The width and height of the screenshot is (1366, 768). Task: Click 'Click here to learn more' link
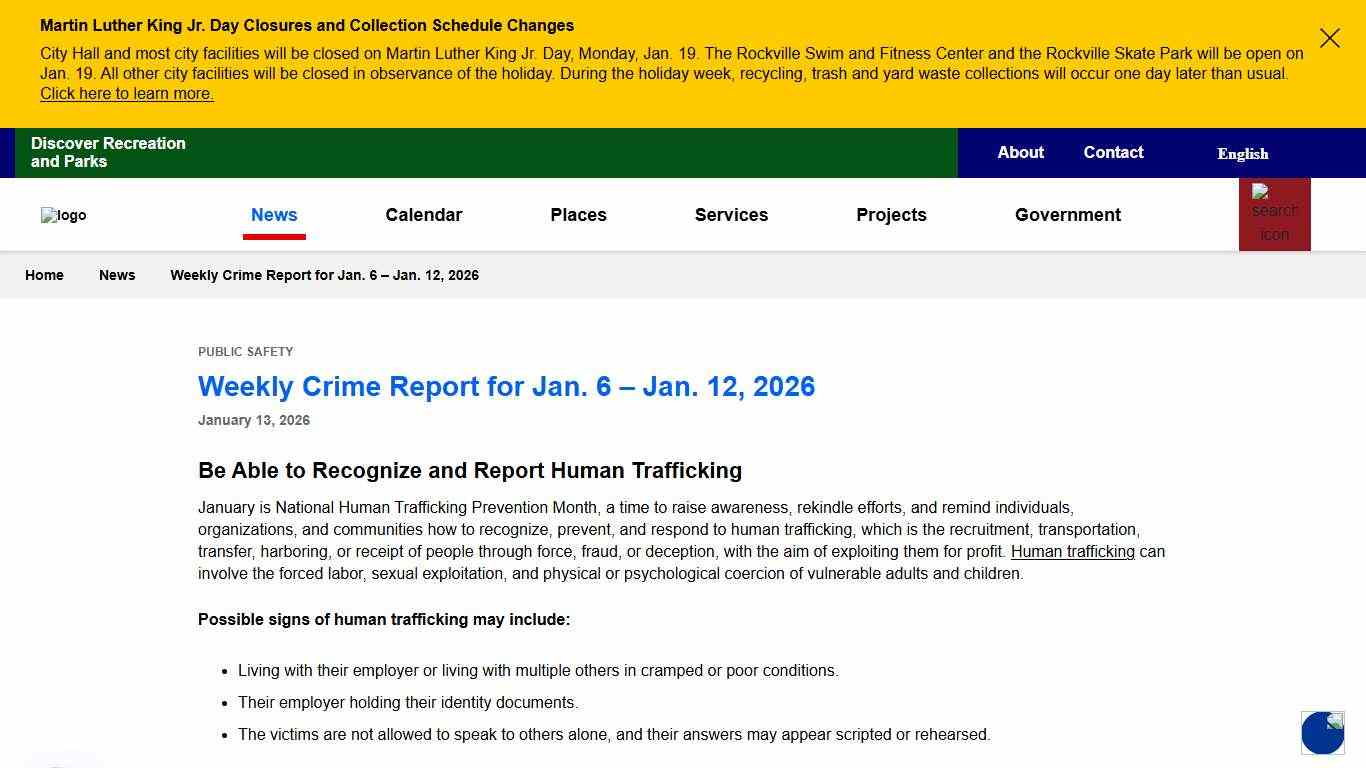pos(127,93)
